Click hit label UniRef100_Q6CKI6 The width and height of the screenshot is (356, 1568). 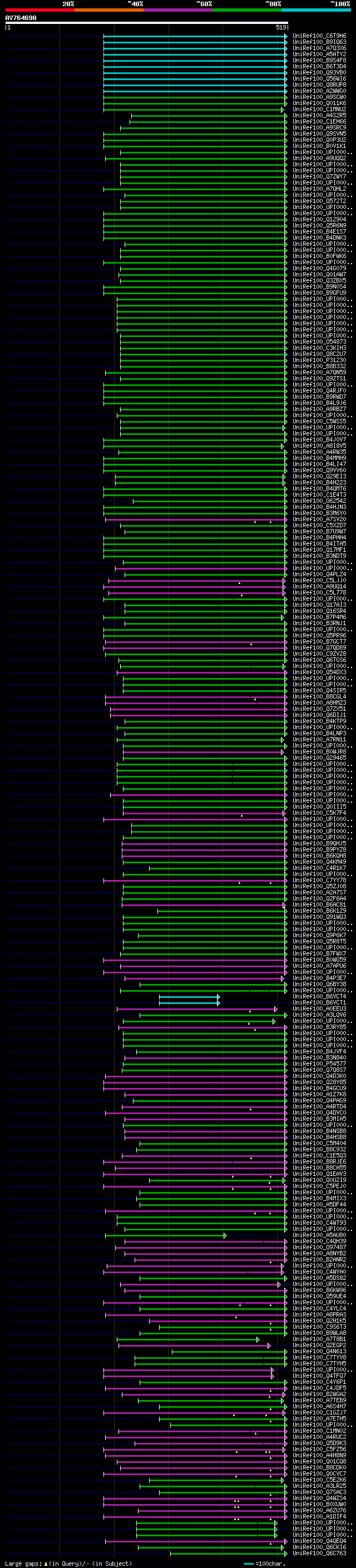pos(319,1547)
